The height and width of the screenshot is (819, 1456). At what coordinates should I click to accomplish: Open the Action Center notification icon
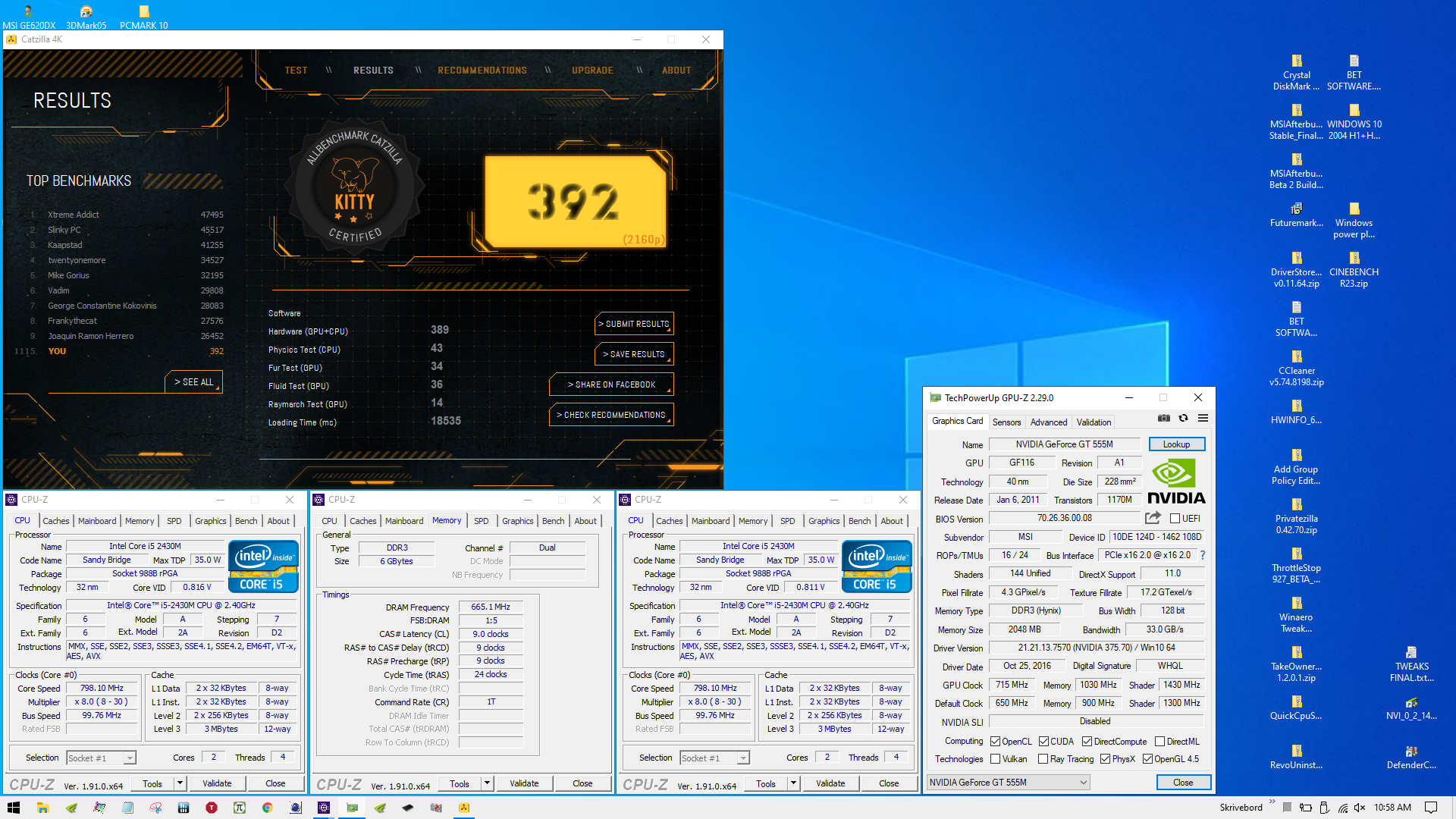pos(1431,808)
